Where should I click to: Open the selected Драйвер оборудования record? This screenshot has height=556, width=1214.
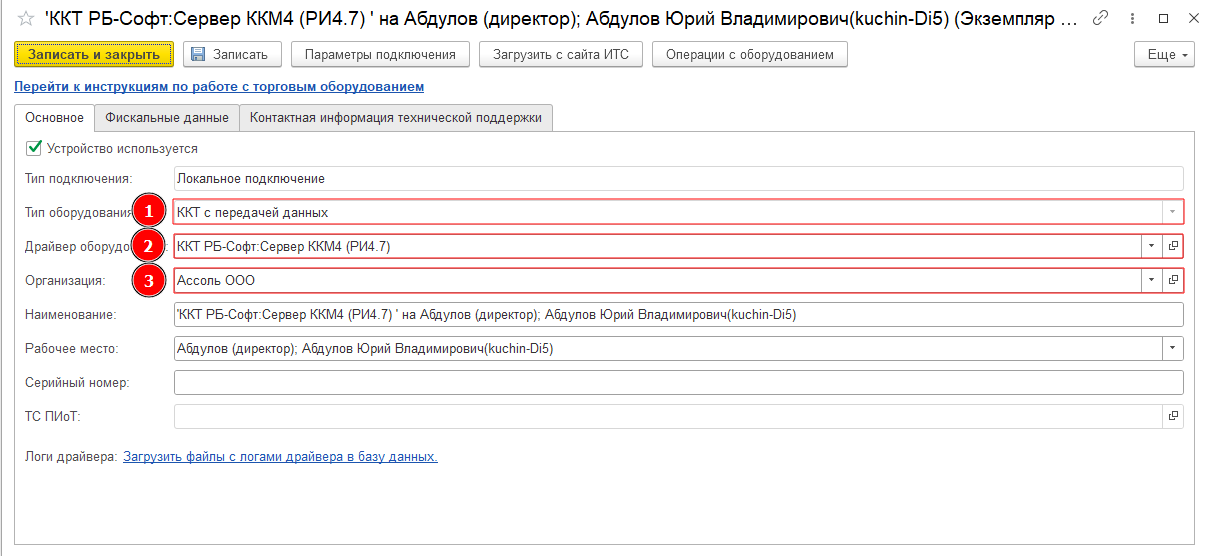[1174, 246]
